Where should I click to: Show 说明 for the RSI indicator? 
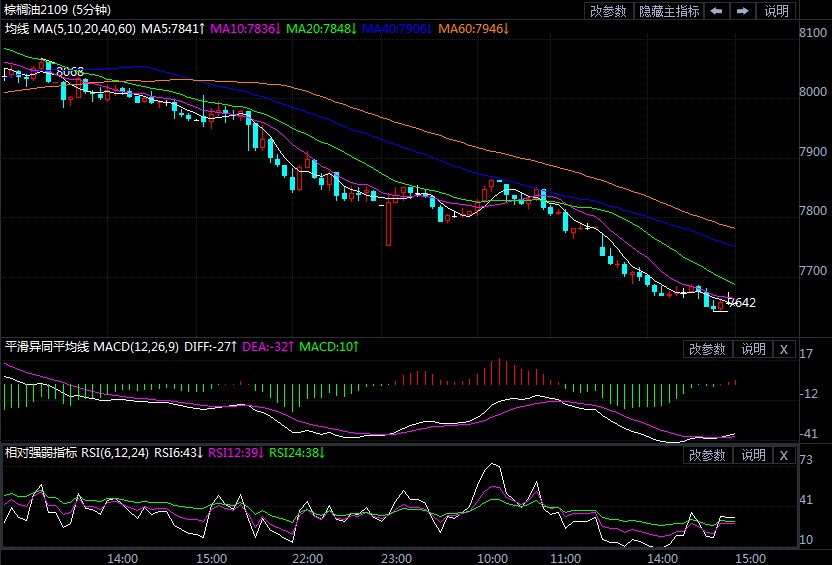752,455
